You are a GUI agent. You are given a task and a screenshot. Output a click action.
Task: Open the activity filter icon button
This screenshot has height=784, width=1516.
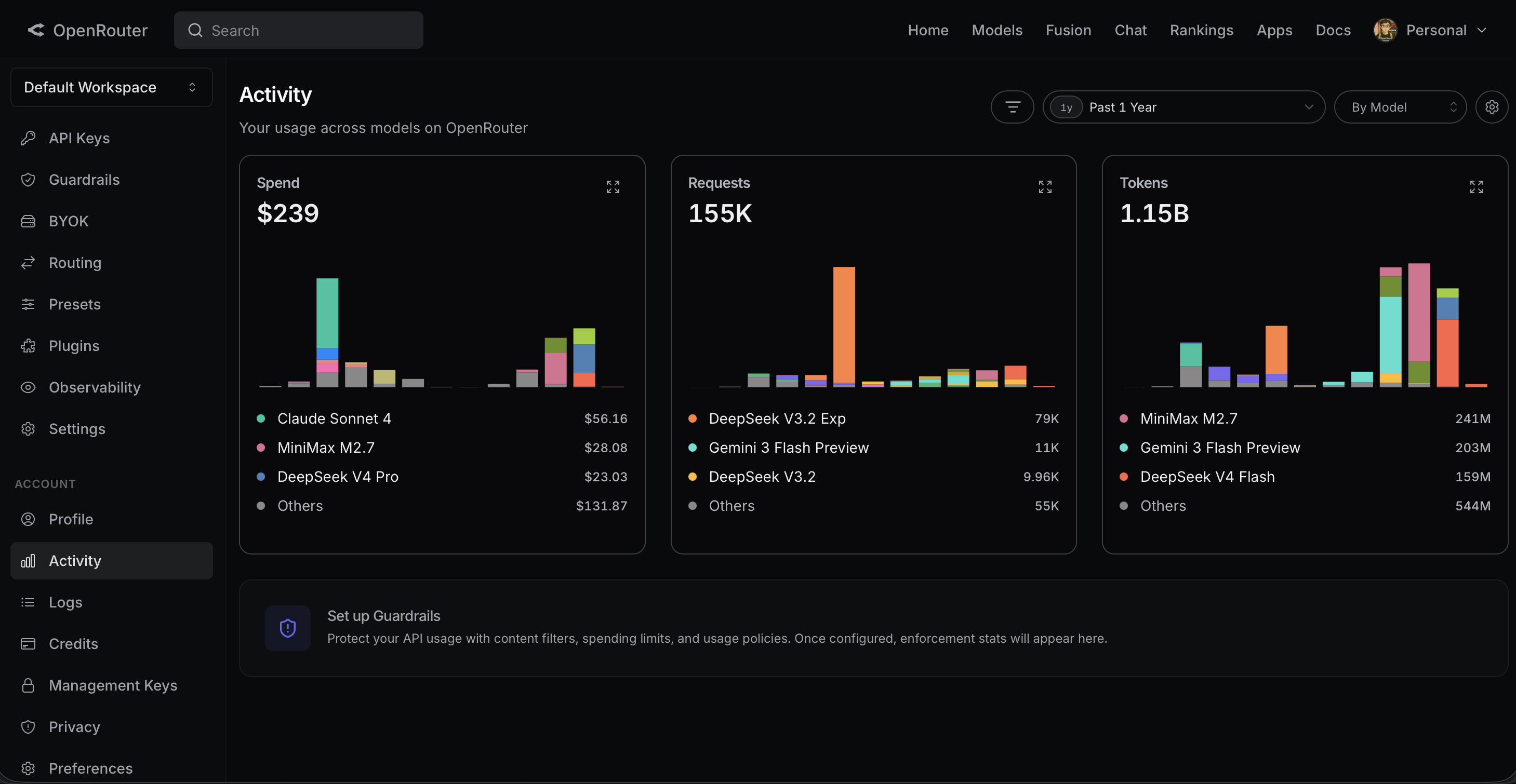click(x=1012, y=107)
